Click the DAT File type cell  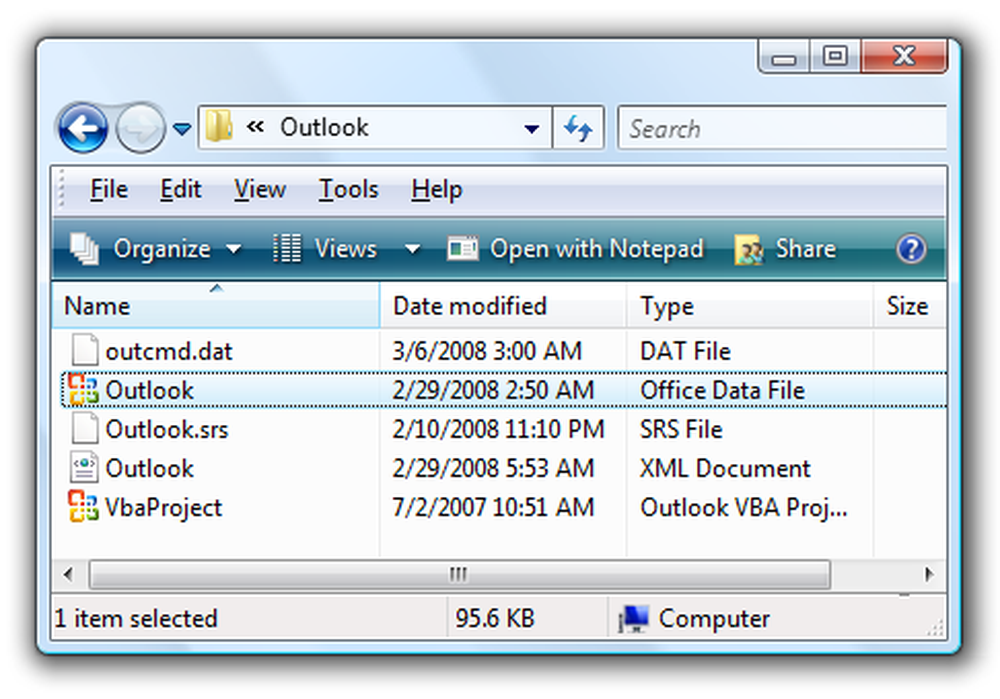[x=685, y=351]
